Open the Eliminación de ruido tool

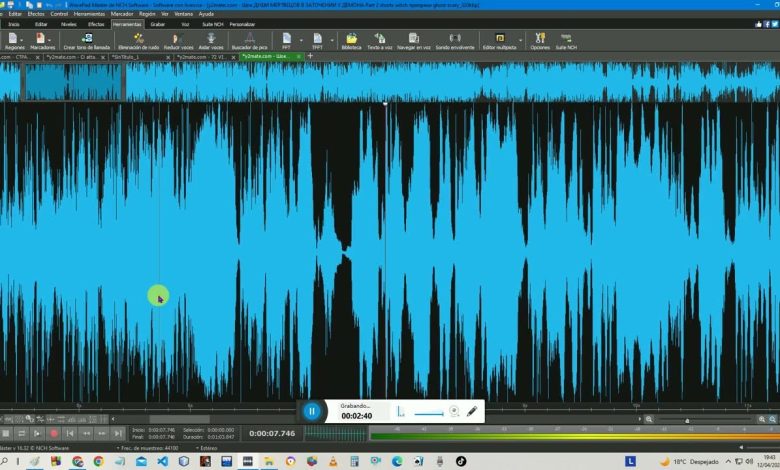(137, 39)
